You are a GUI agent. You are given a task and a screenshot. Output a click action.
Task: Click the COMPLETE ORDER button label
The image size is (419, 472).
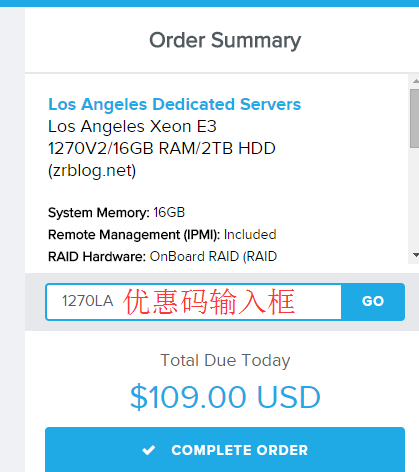click(239, 450)
